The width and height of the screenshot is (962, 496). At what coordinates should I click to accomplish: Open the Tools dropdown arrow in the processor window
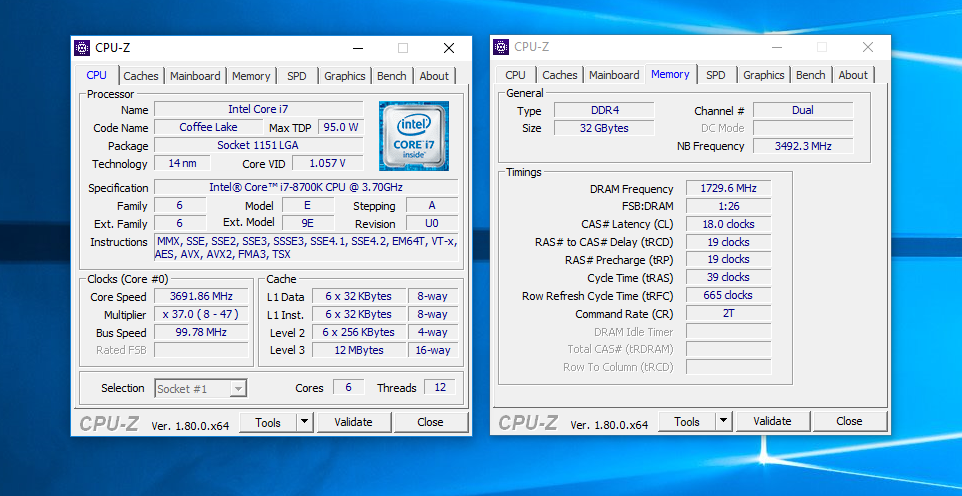tap(305, 422)
